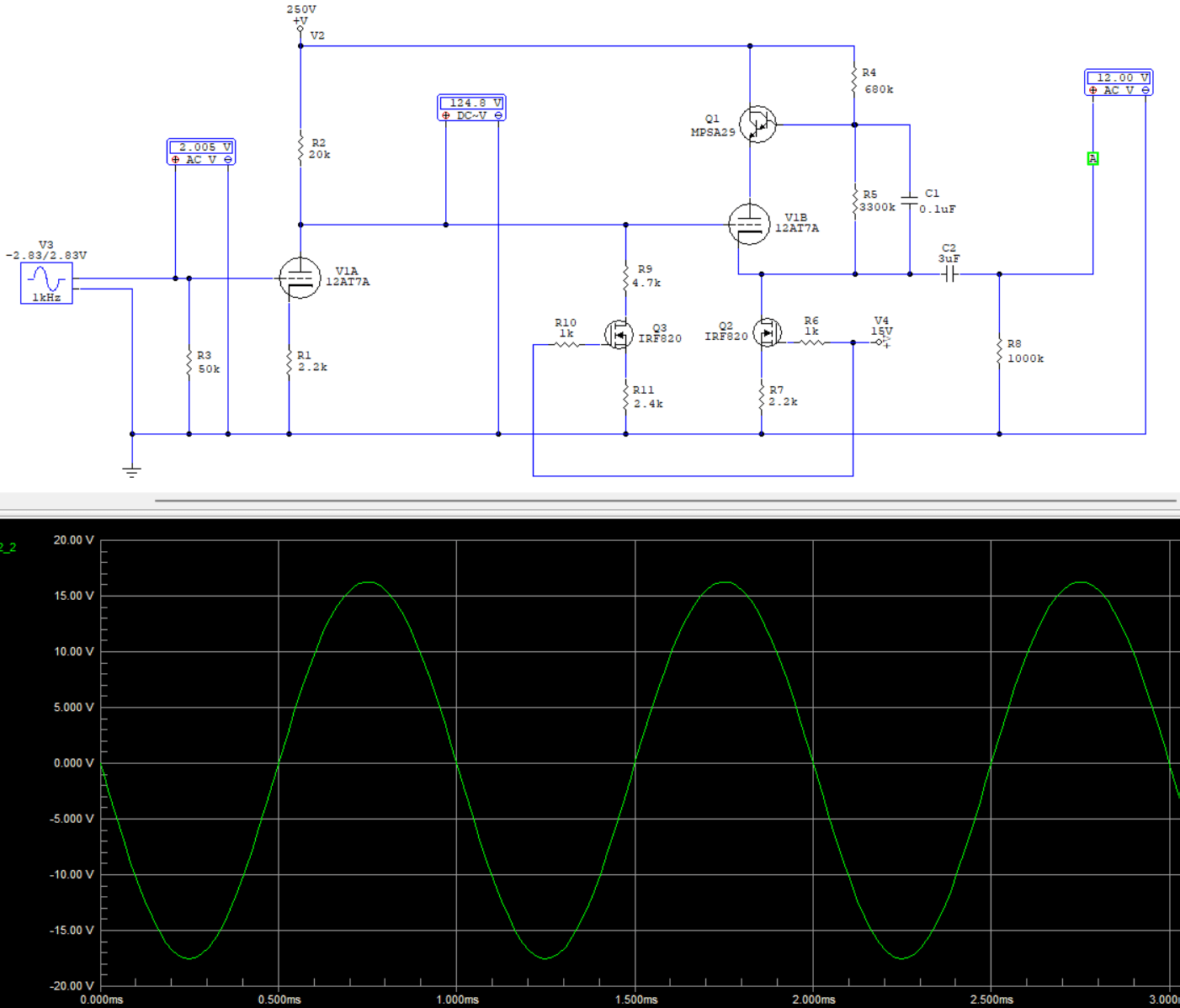Click the 2.005 V AC voltmeter

tap(201, 152)
